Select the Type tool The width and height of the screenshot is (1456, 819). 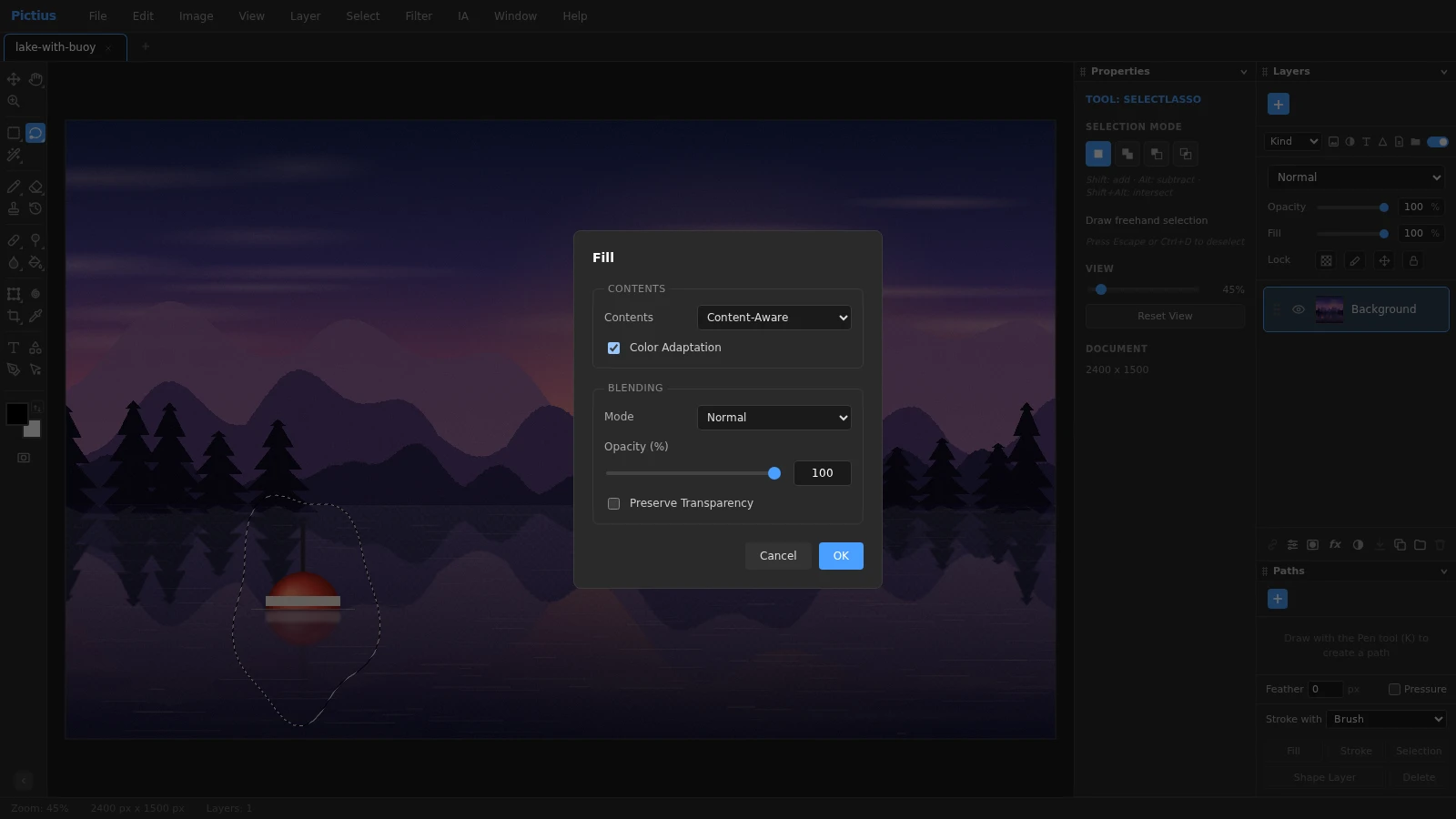(x=14, y=348)
